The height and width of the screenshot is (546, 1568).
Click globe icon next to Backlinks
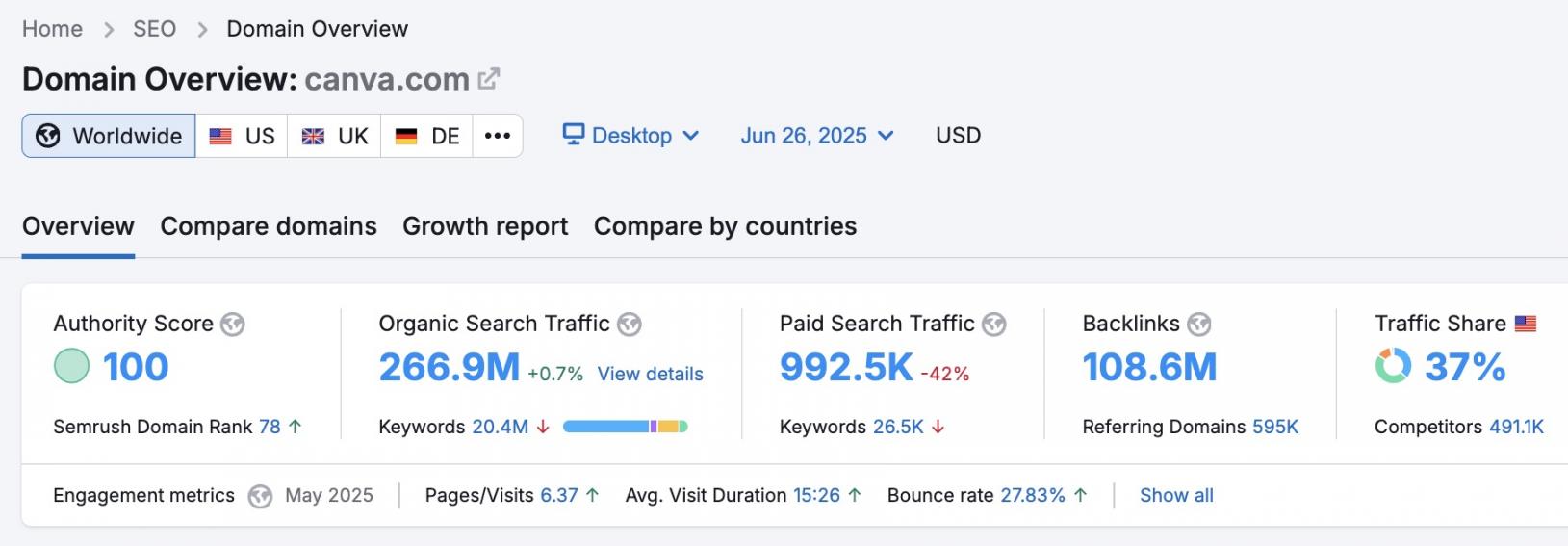pyautogui.click(x=1198, y=325)
